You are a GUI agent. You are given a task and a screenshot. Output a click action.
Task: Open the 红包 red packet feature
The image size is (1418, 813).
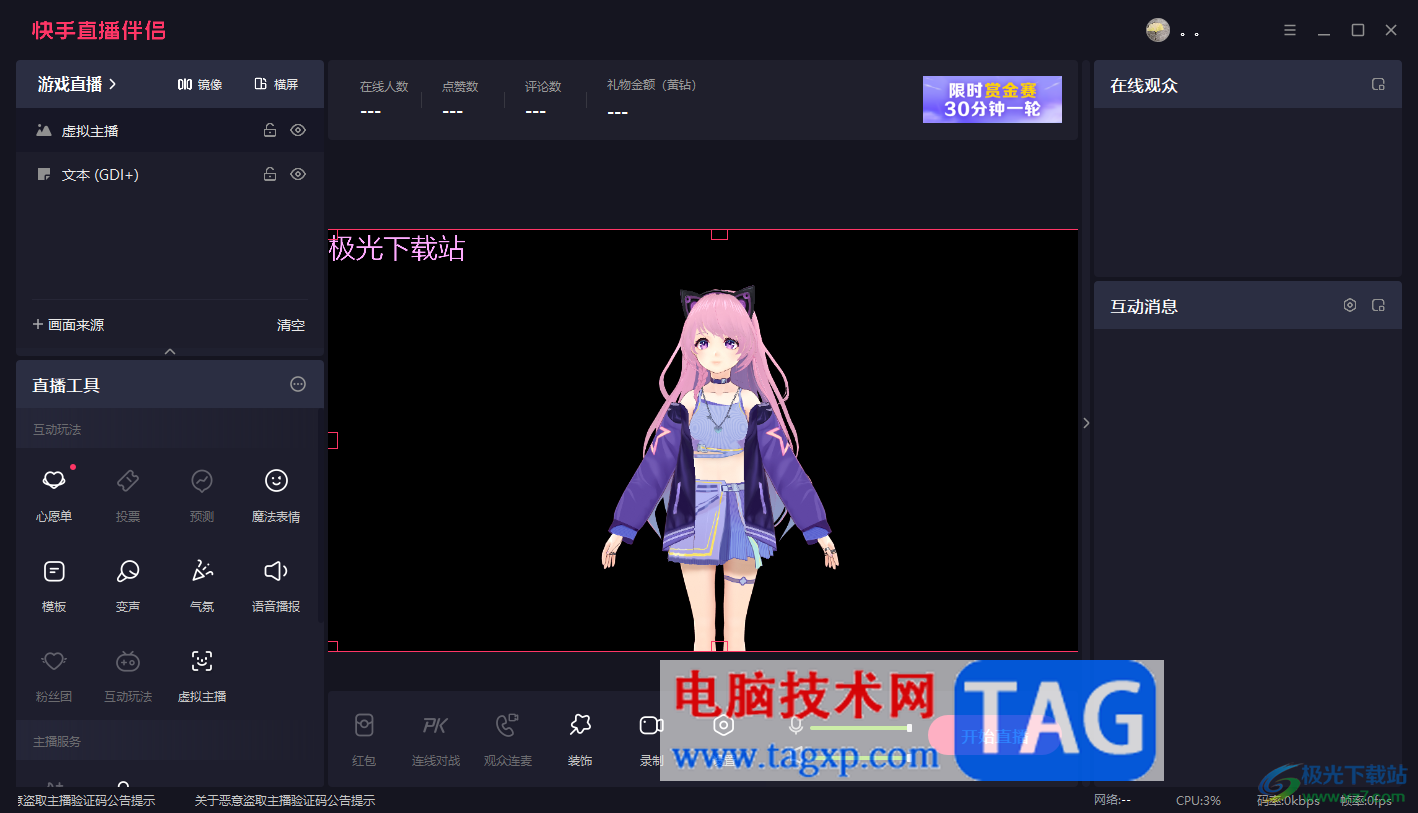364,739
